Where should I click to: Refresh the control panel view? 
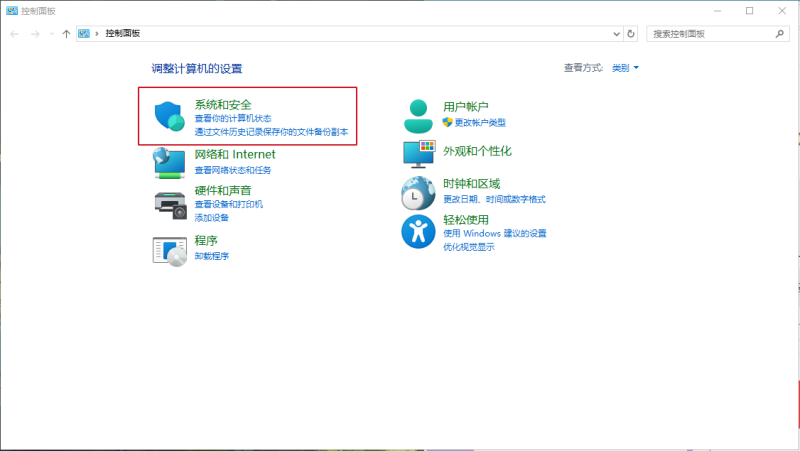tap(631, 34)
